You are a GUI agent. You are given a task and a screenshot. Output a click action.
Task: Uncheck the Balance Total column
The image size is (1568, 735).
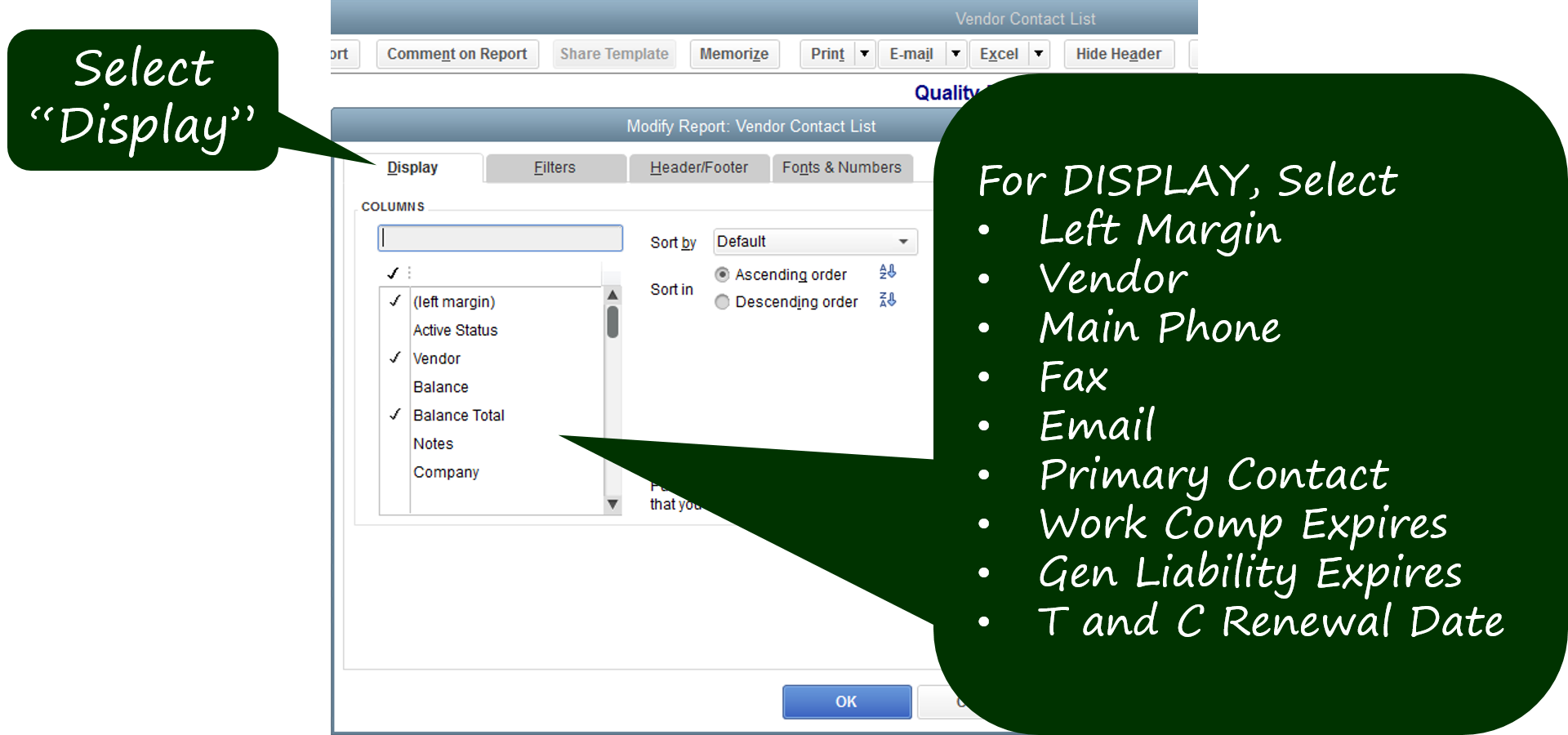click(x=395, y=415)
